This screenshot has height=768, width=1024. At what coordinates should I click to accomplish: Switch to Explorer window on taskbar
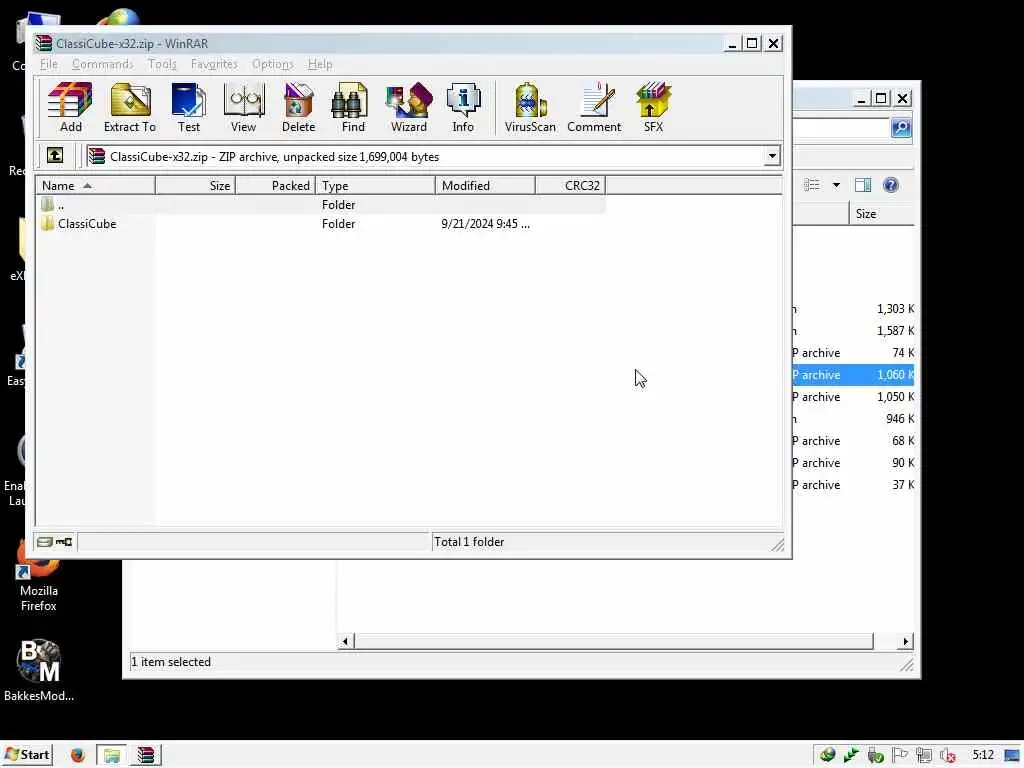(112, 755)
